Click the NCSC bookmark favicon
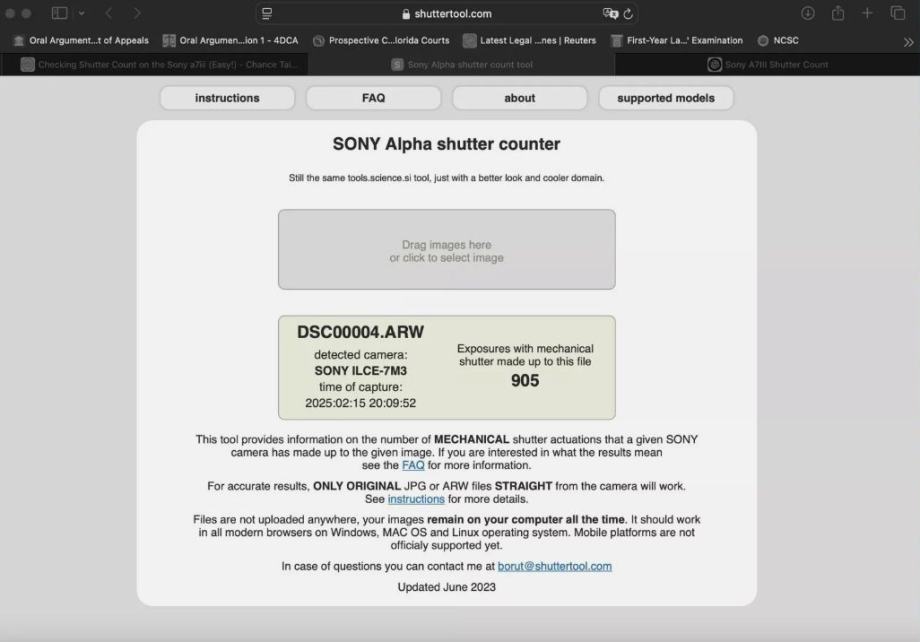Image resolution: width=920 pixels, height=642 pixels. pos(763,40)
